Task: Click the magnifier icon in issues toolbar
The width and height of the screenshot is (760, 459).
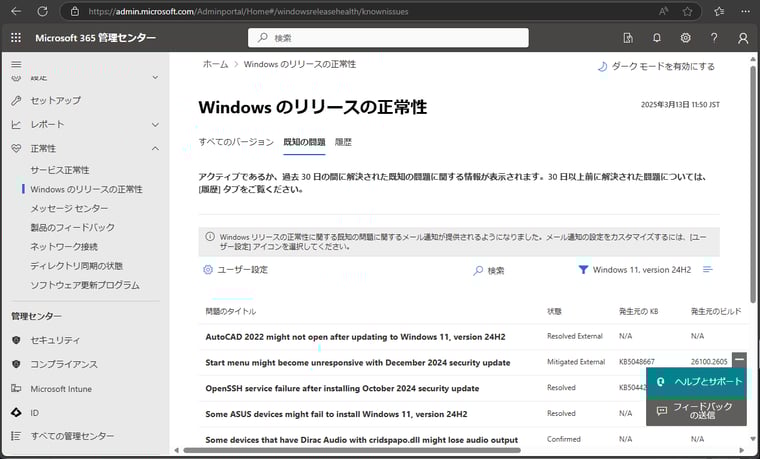Action: pos(478,270)
